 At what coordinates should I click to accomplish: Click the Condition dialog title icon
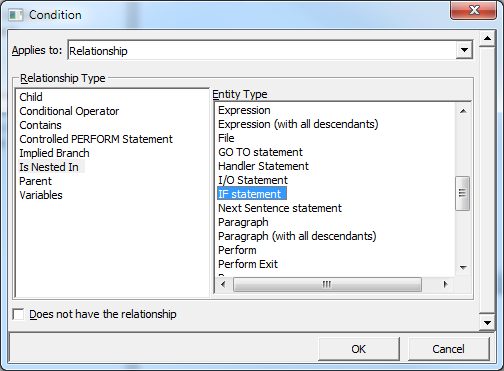(x=16, y=15)
